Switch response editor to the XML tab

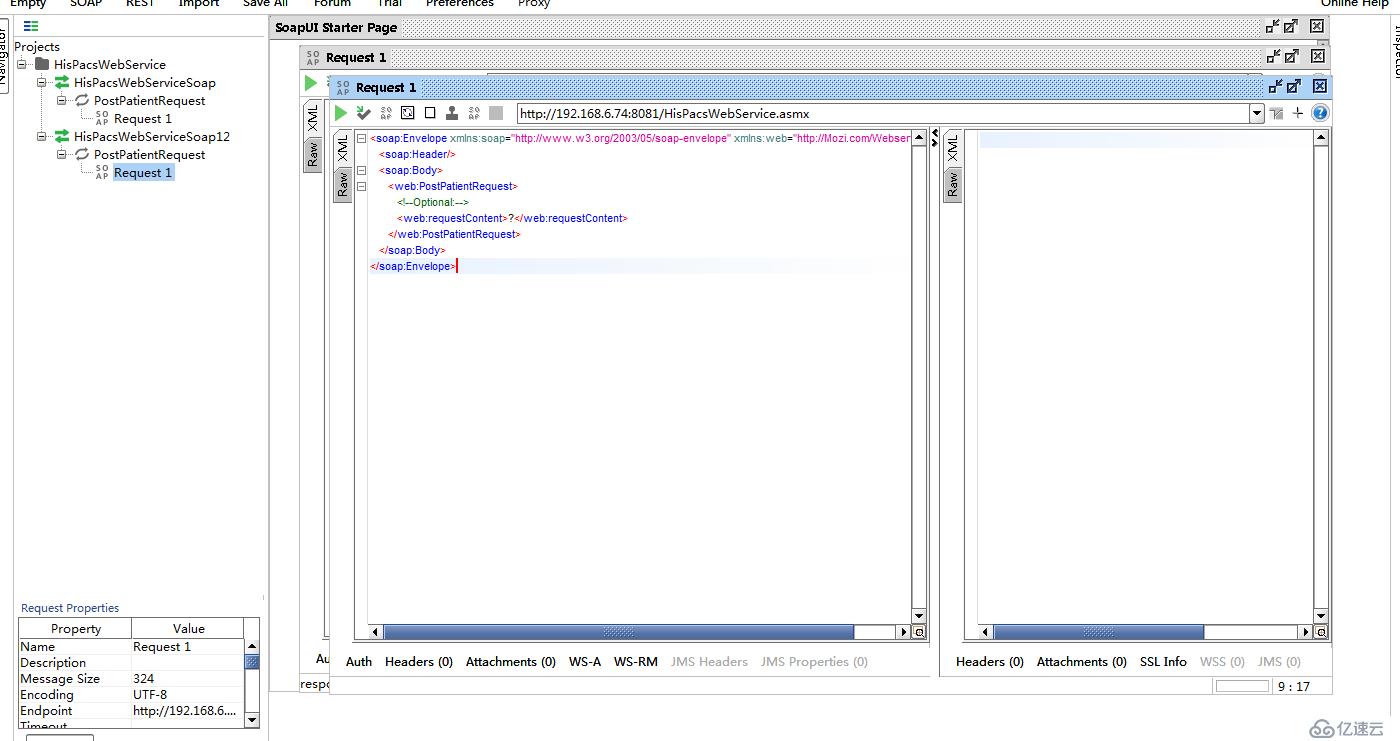click(x=952, y=149)
